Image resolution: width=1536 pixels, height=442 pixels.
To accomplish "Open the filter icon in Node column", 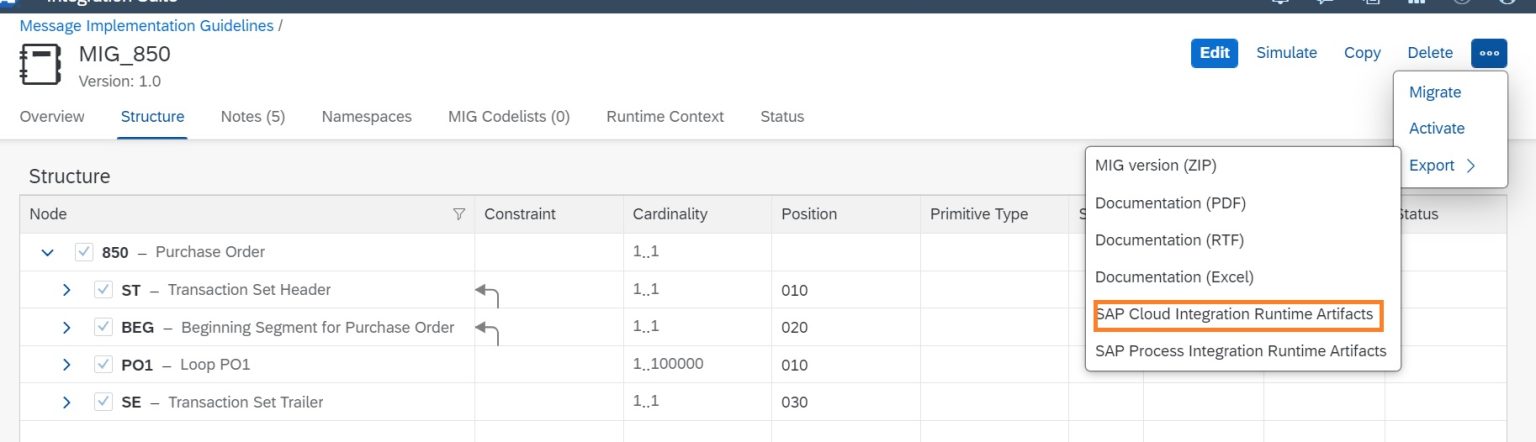I will click(459, 214).
